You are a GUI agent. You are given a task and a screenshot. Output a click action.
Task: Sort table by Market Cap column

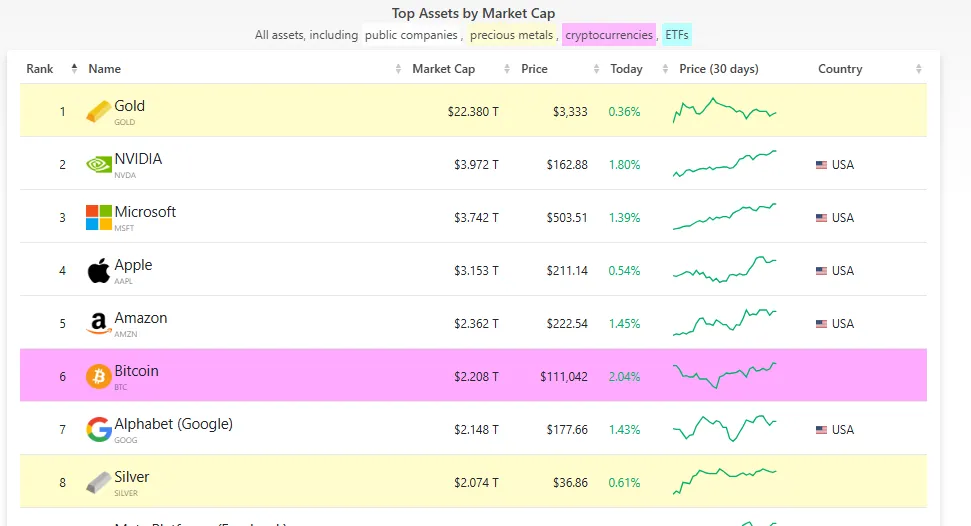click(443, 69)
